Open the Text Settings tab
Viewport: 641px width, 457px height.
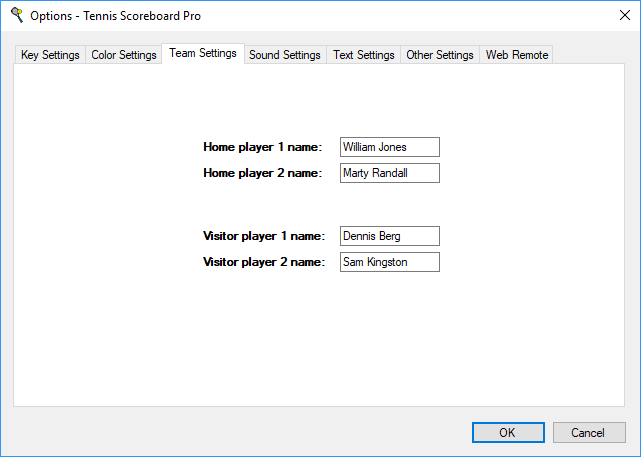click(364, 55)
